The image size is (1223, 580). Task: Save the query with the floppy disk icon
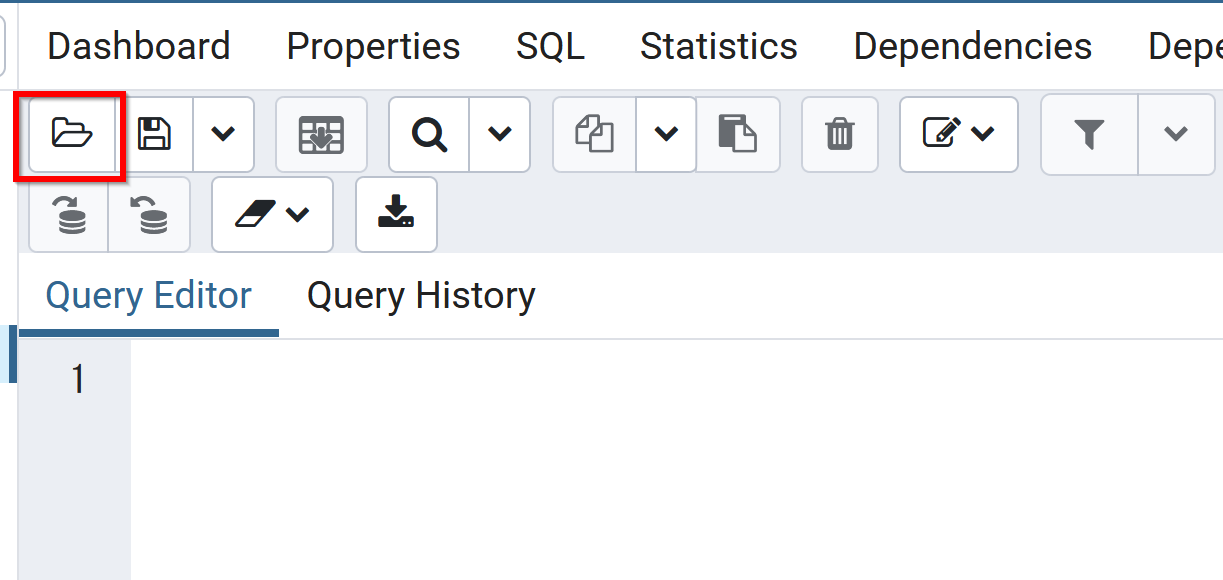pyautogui.click(x=154, y=134)
